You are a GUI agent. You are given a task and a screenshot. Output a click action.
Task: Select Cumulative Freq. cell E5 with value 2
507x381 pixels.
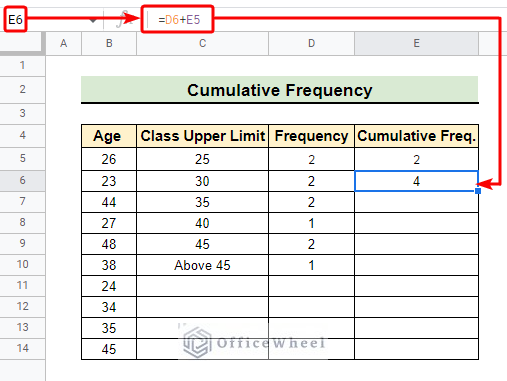(416, 159)
